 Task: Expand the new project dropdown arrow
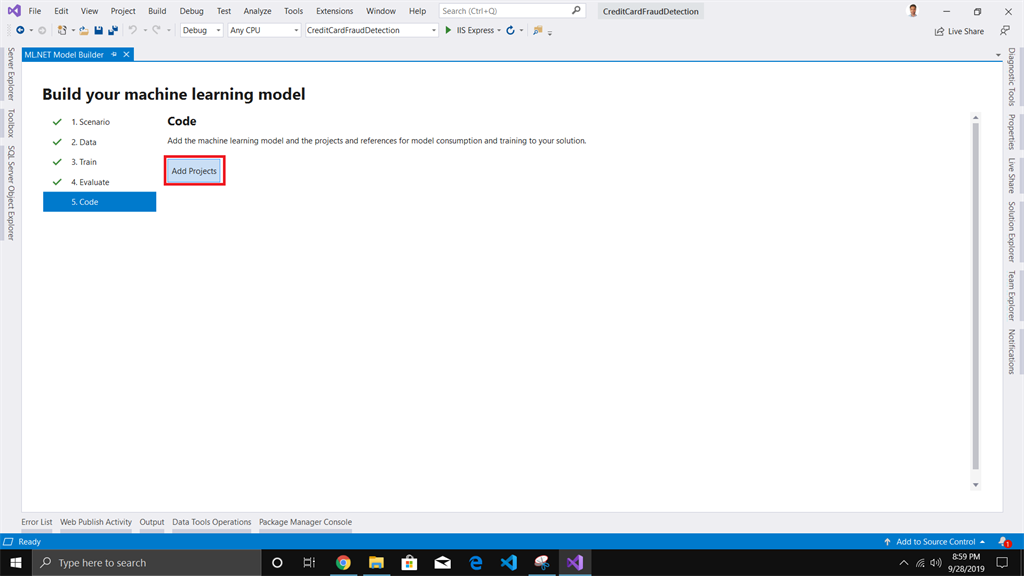72,30
